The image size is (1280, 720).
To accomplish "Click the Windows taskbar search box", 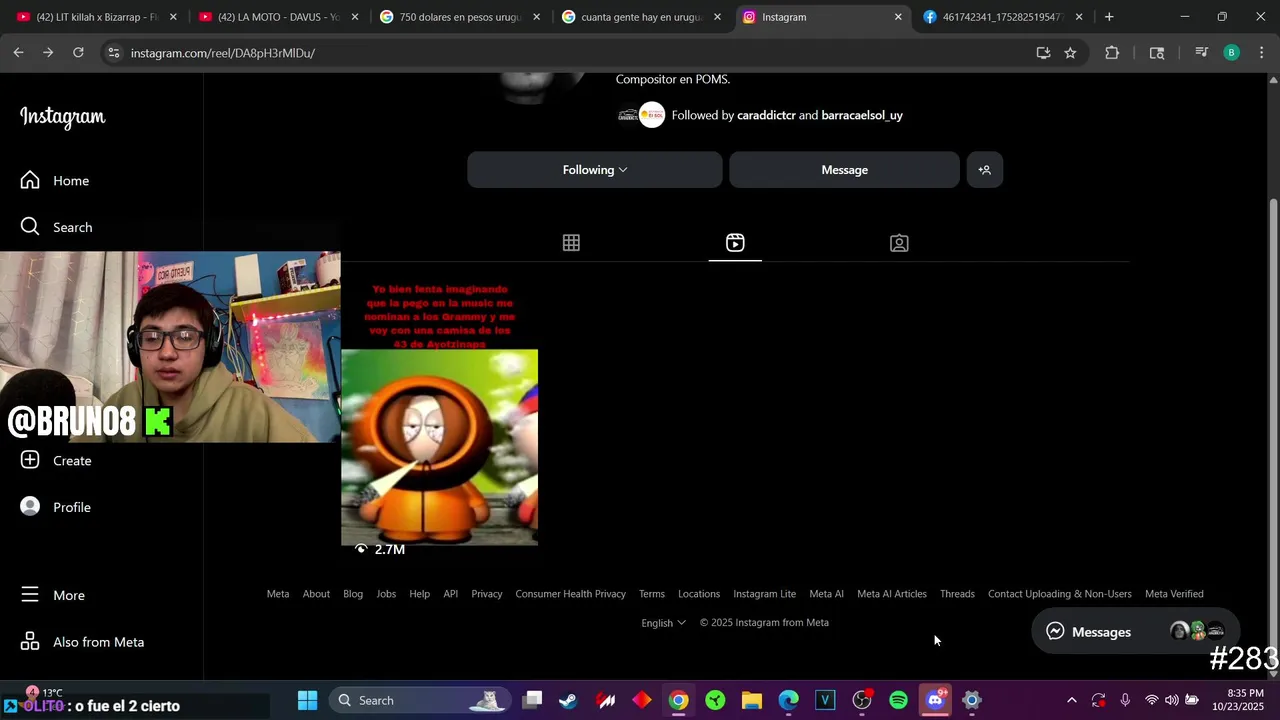I will pos(420,700).
